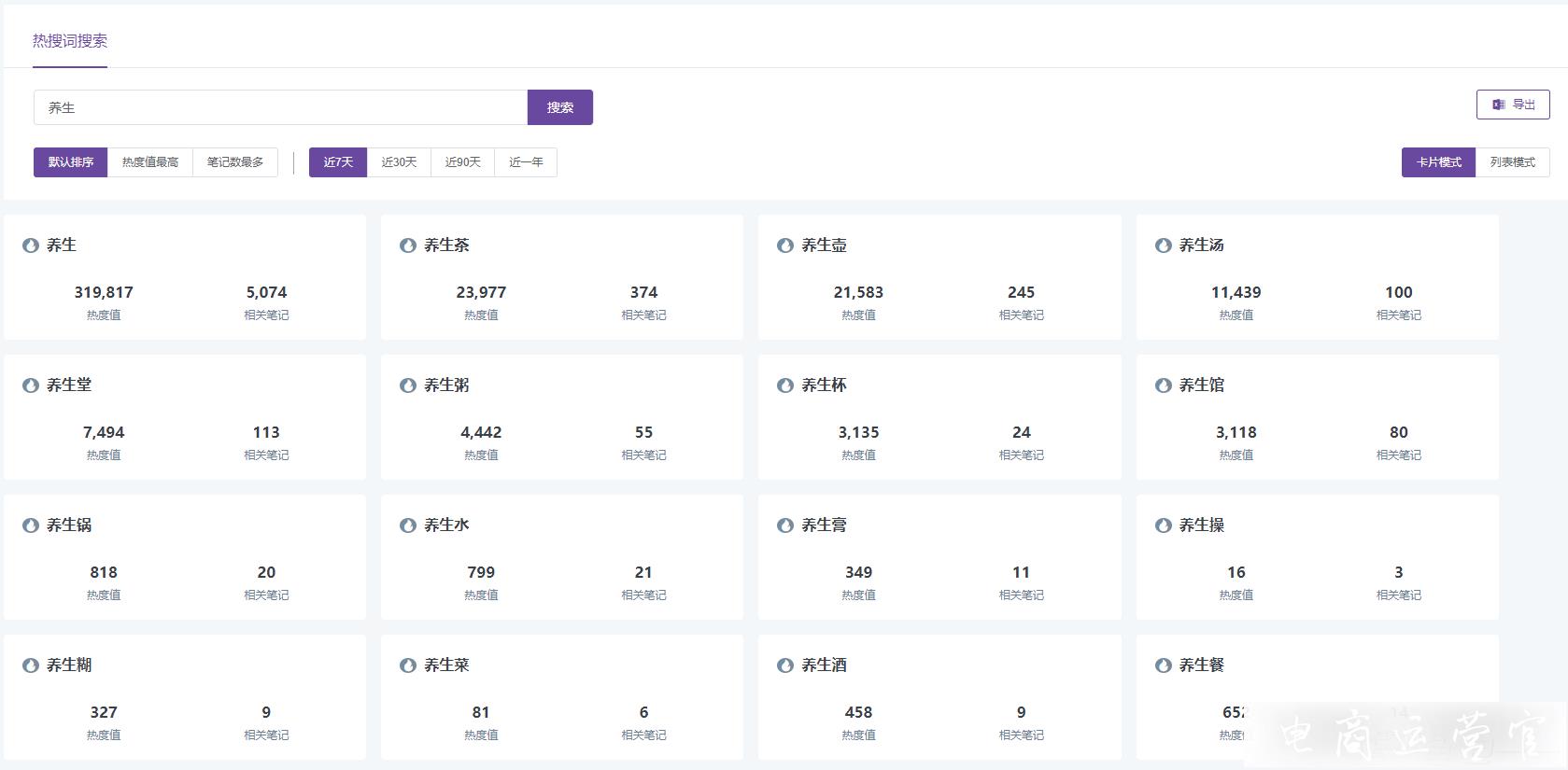The height and width of the screenshot is (770, 1568).
Task: Click the 搜索 button
Action: (x=560, y=107)
